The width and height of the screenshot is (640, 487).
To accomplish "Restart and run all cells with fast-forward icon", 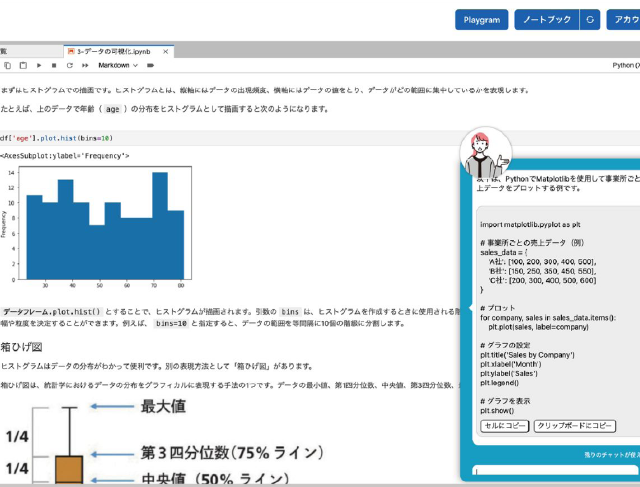I will (84, 65).
